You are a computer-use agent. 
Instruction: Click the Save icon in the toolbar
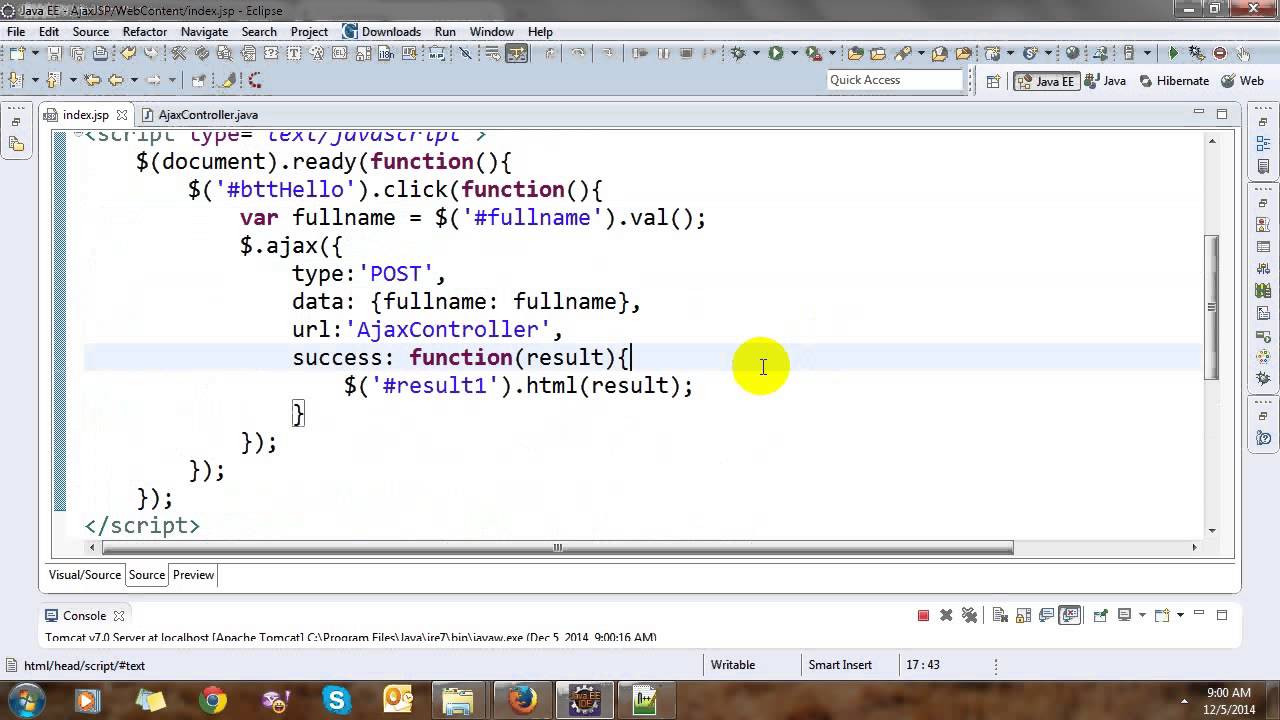(54, 53)
